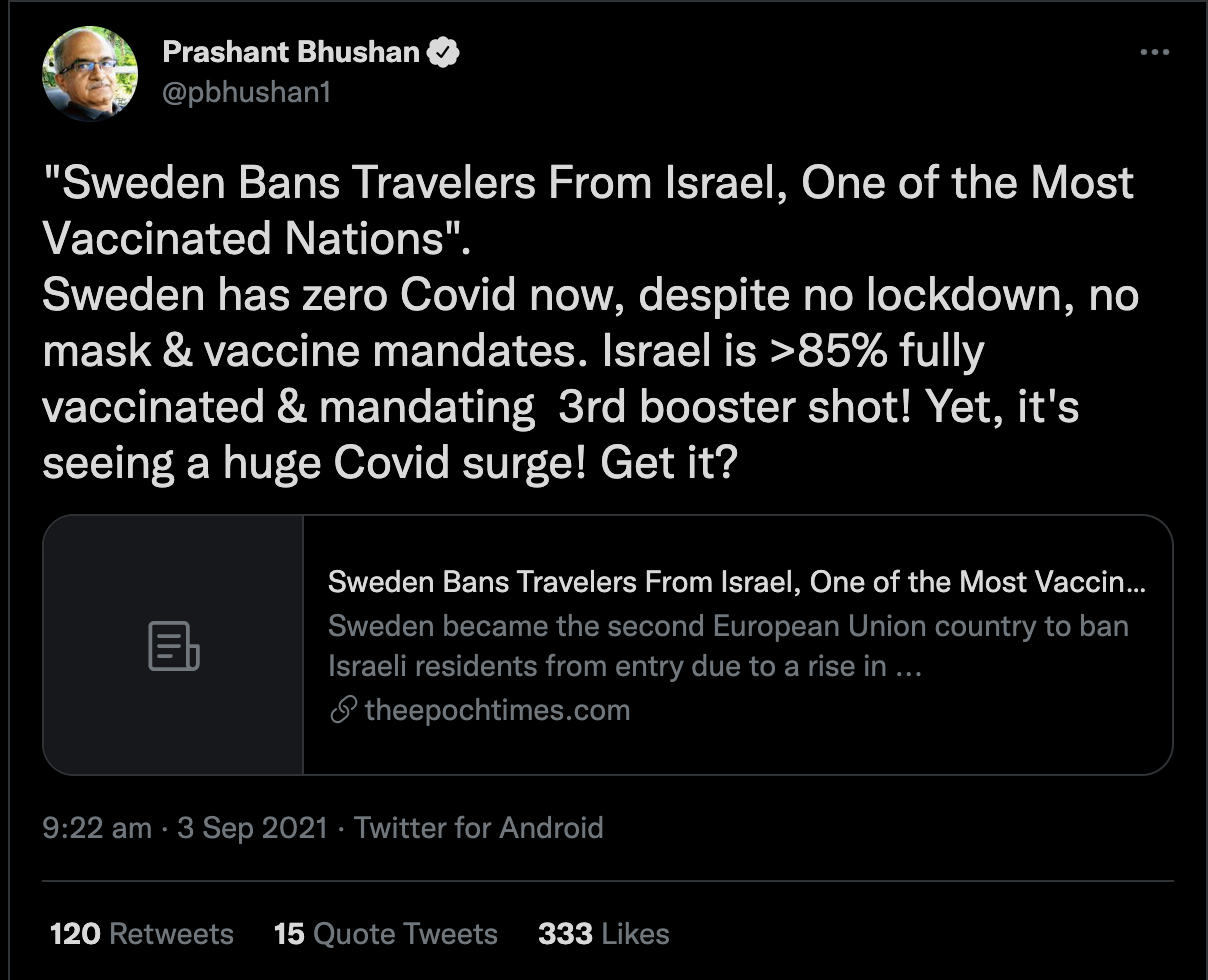Open the three-dot more options menu

tap(1154, 53)
